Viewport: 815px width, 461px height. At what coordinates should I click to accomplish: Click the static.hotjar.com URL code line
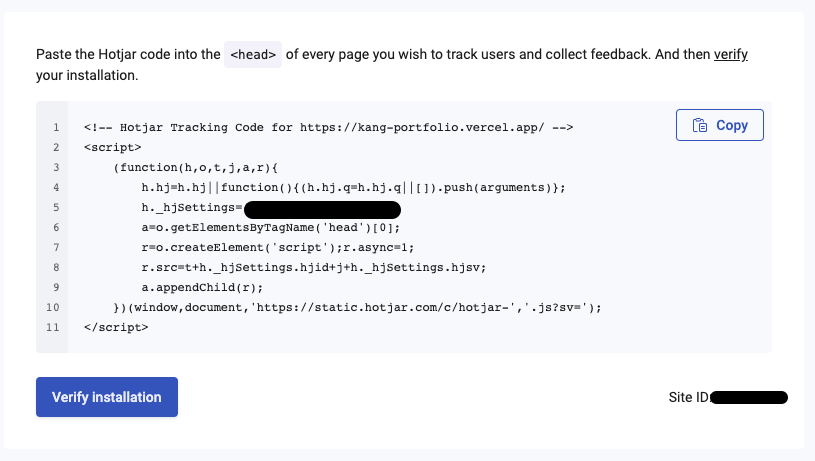click(357, 307)
